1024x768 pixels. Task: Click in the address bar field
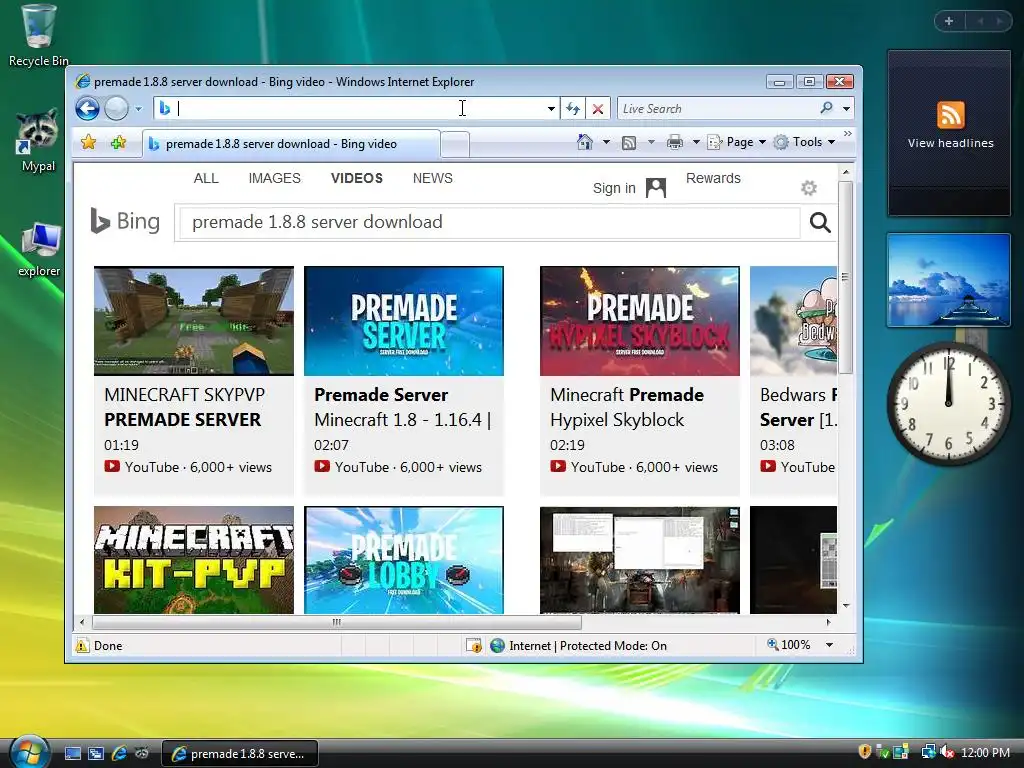[x=357, y=108]
